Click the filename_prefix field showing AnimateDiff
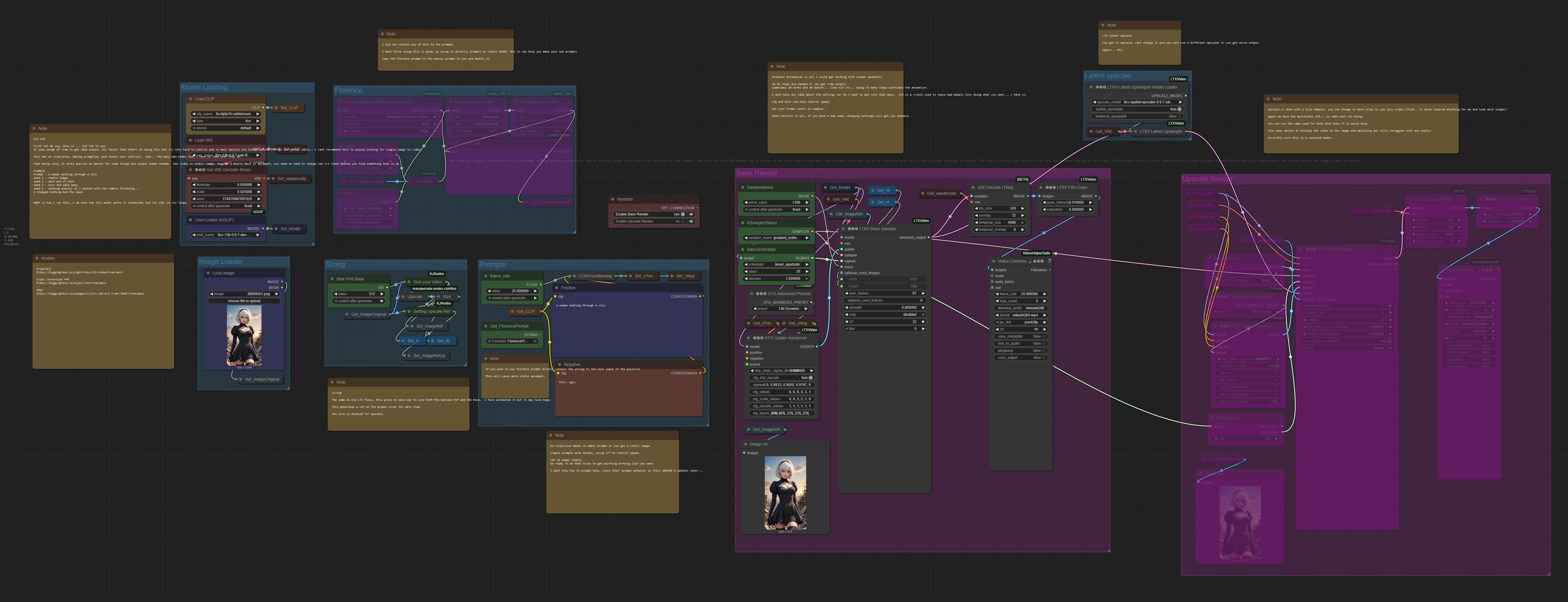1568x602 pixels. [1021, 308]
